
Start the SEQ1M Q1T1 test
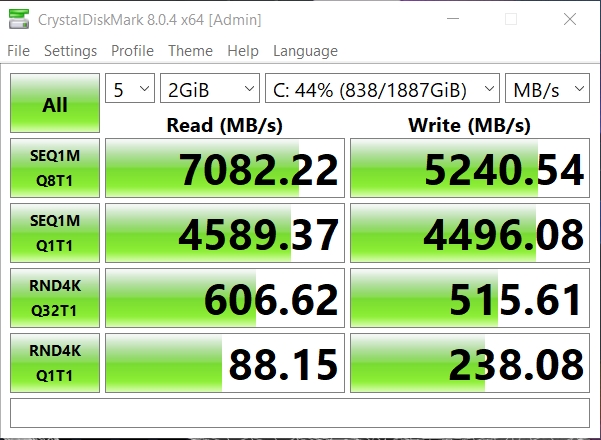click(x=55, y=232)
